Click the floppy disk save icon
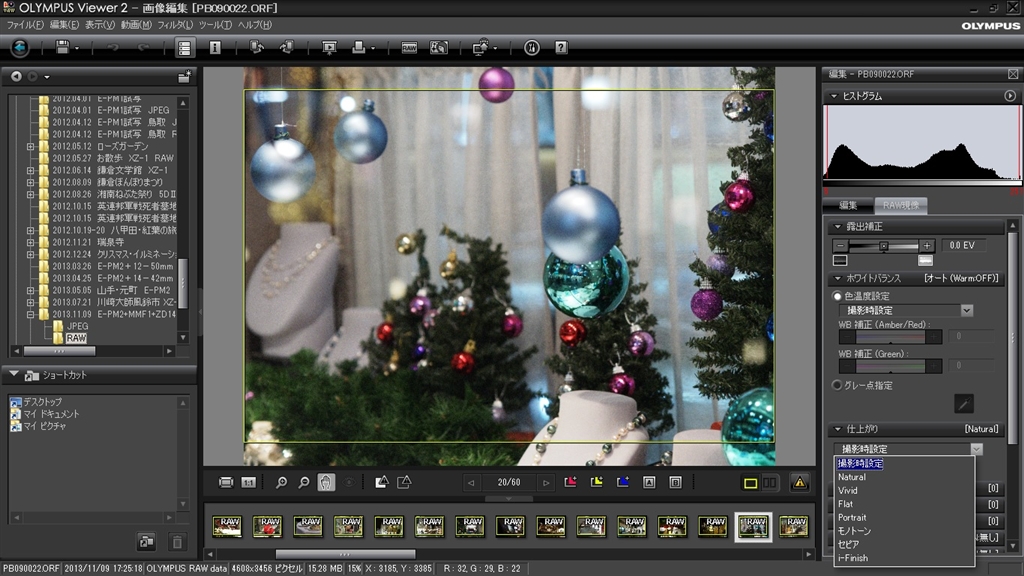Viewport: 1024px width, 576px height. pos(62,48)
